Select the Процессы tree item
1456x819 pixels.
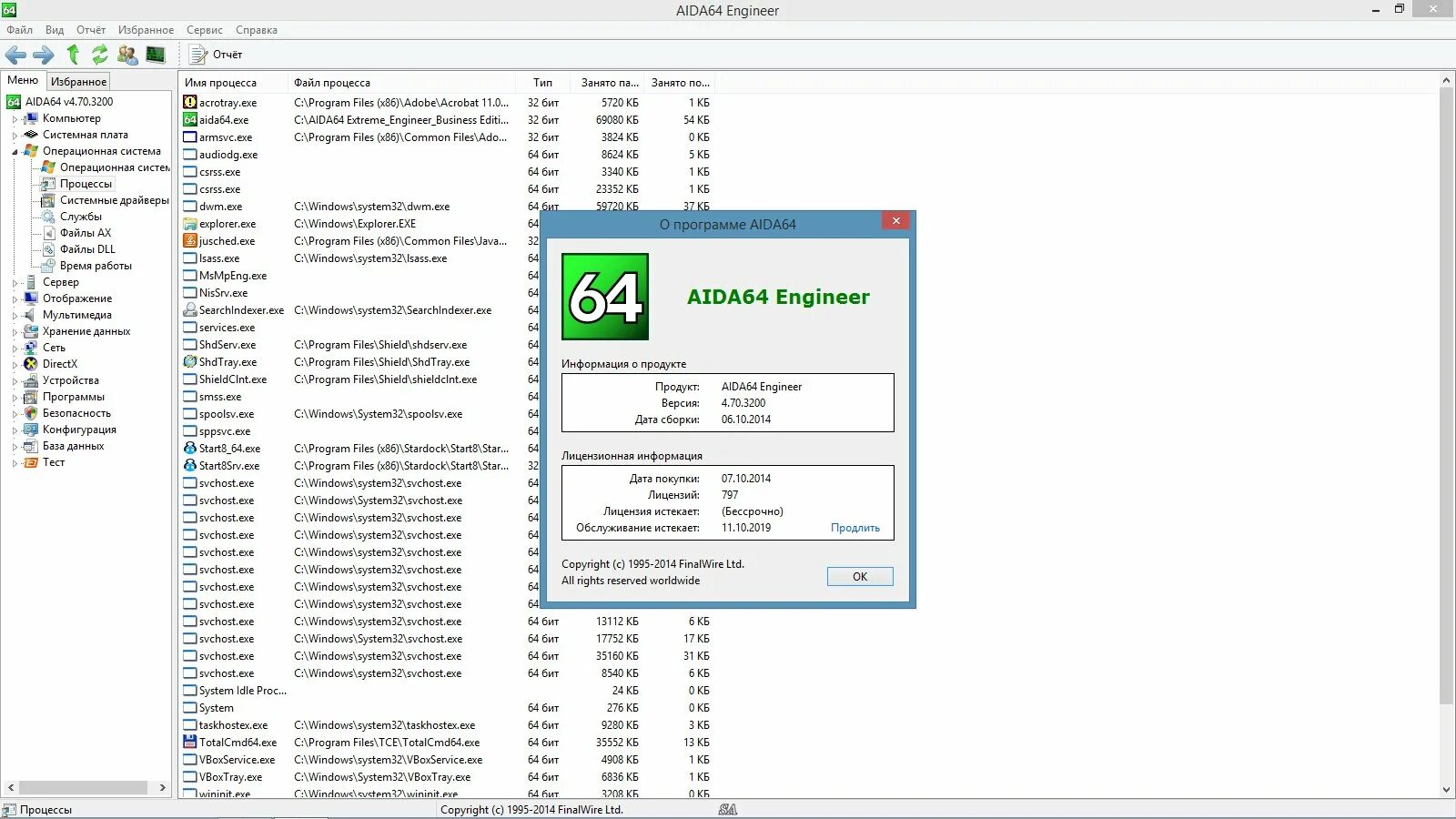86,184
